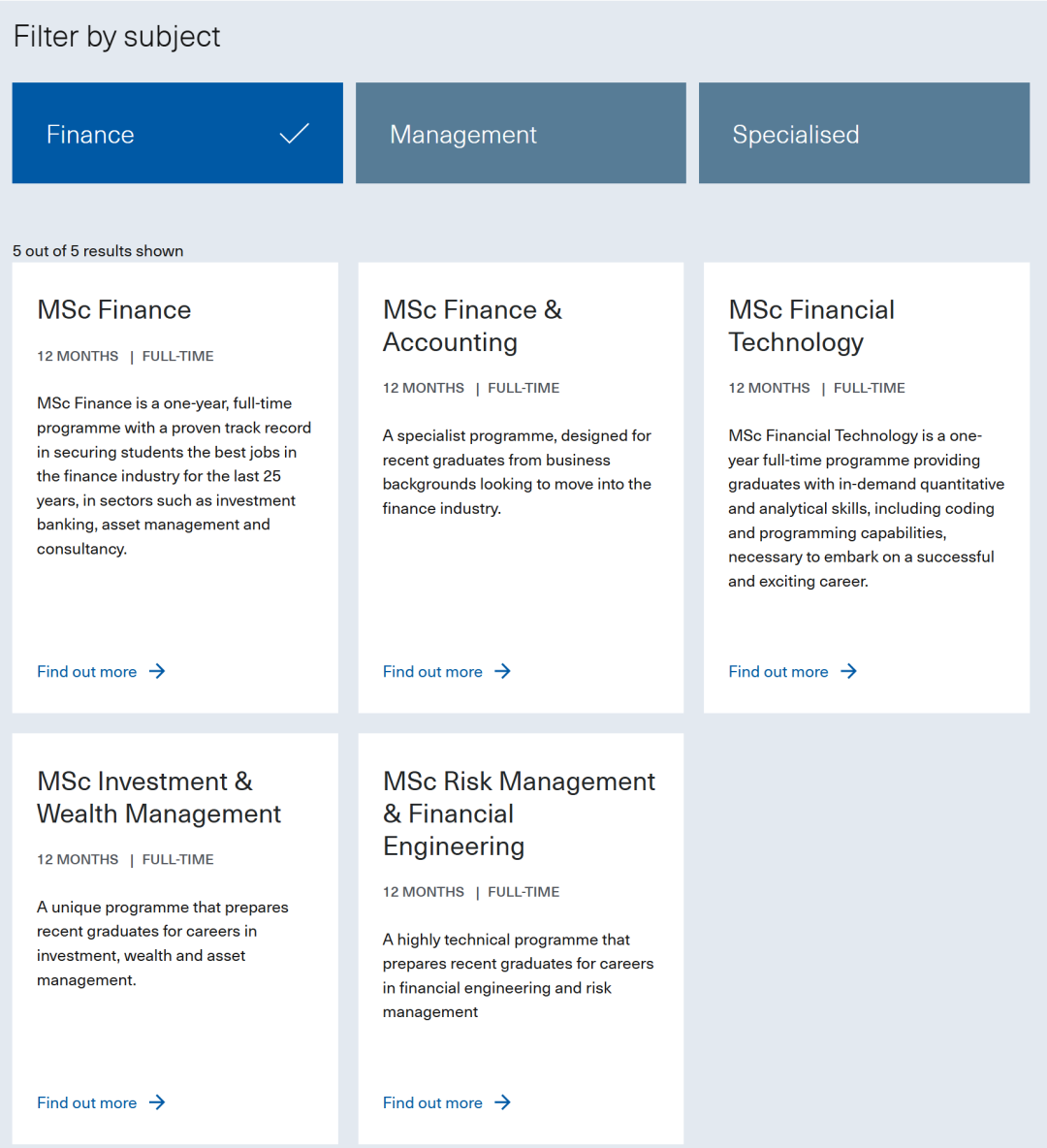Follow 'Find out more' for Risk Management & Financial Engineering
The height and width of the screenshot is (1148, 1047).
pyautogui.click(x=432, y=1103)
